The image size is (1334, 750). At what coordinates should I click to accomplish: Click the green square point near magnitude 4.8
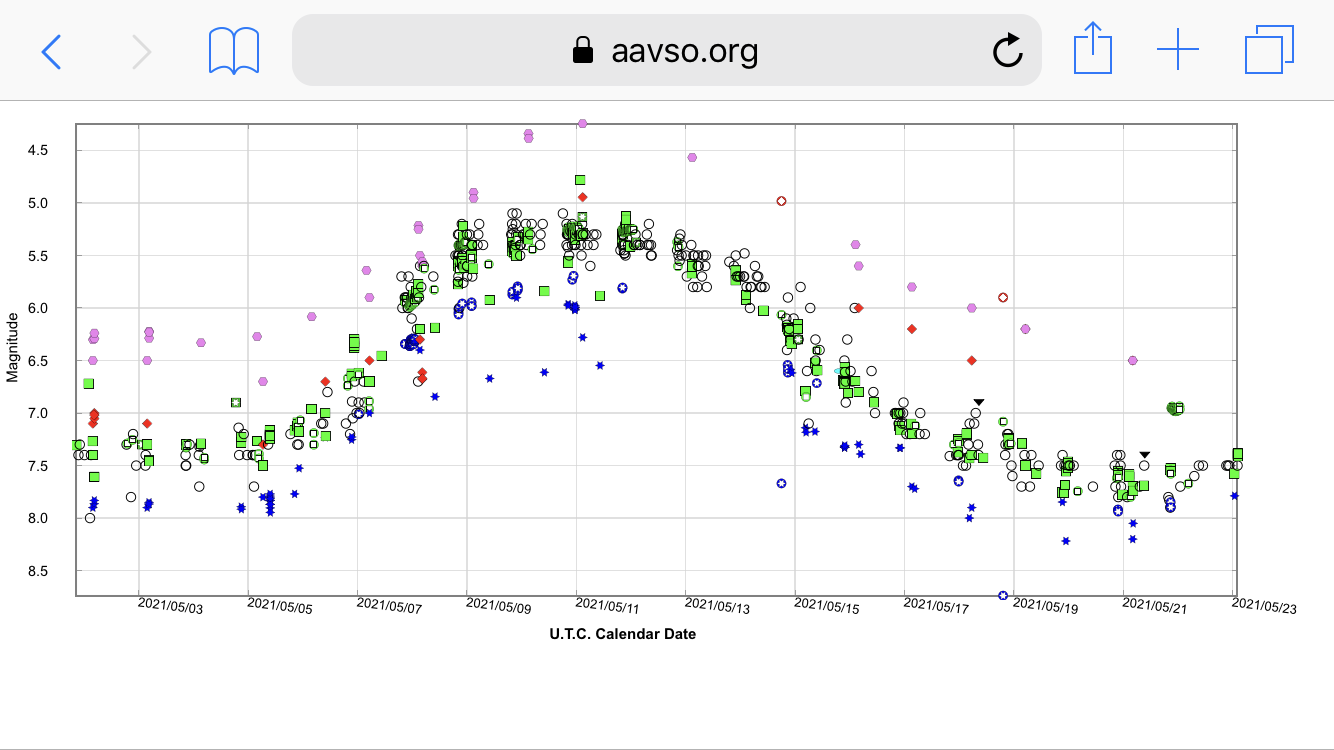tap(580, 180)
